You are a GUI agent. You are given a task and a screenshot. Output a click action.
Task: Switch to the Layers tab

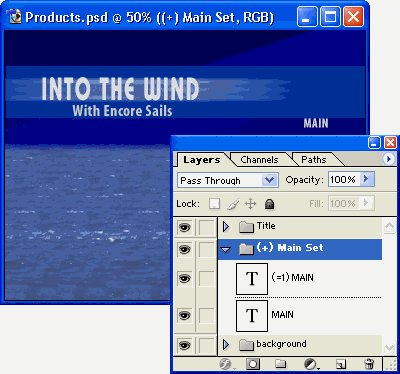(x=202, y=160)
